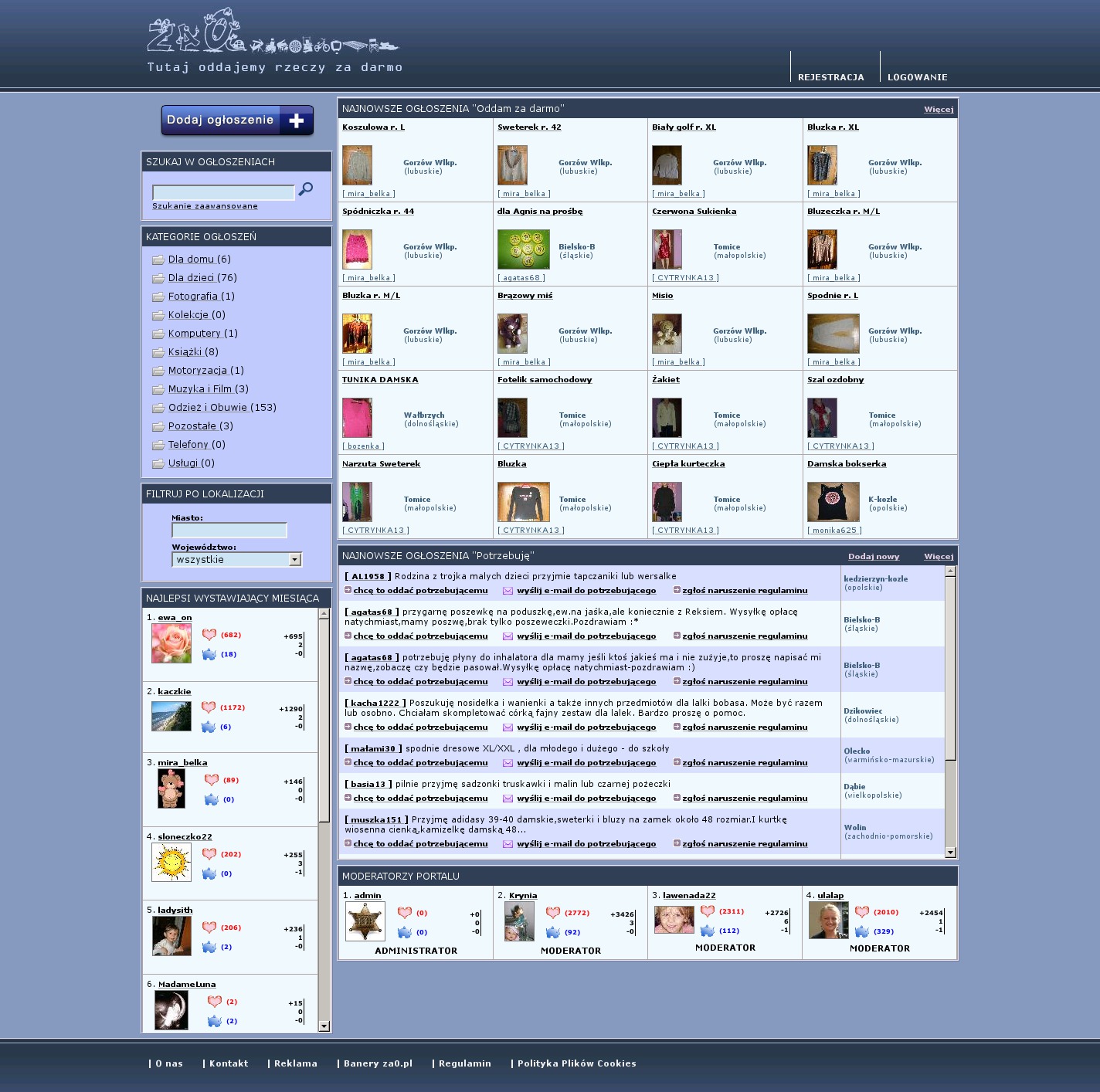
Task: Open Szukanie zaawansowane link
Action: coord(205,206)
